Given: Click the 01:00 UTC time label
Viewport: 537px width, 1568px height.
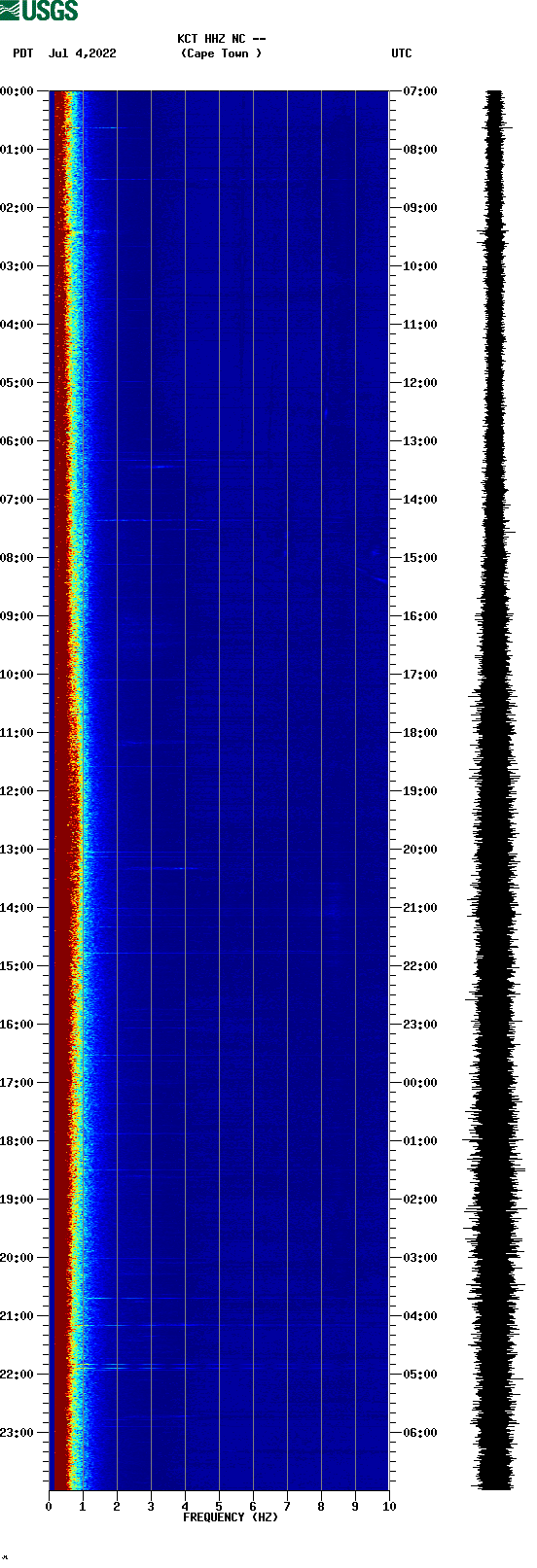Looking at the screenshot, I should pos(420,1141).
